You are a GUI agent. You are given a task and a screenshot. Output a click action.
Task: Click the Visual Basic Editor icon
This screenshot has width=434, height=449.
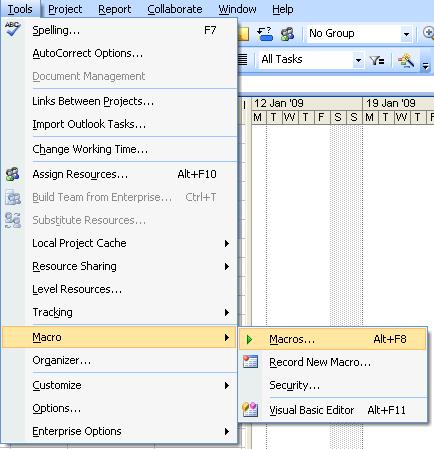pos(250,410)
